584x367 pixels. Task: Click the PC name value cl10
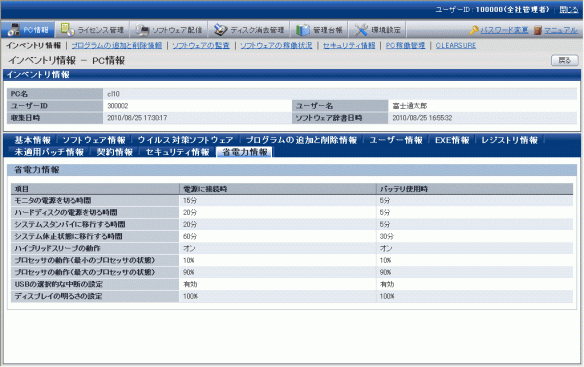114,94
